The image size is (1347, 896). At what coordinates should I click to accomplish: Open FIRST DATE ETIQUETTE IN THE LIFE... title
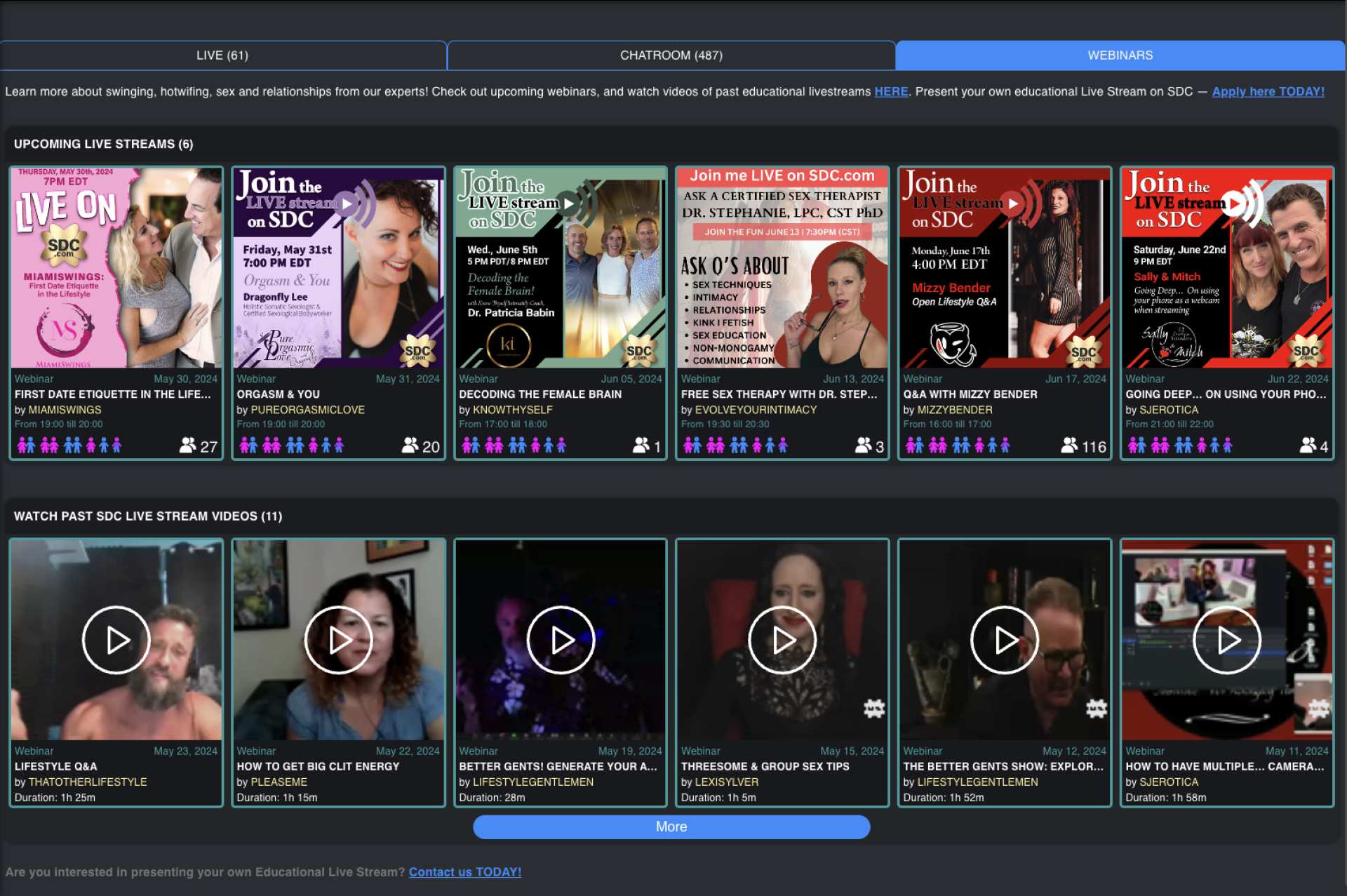[x=113, y=394]
